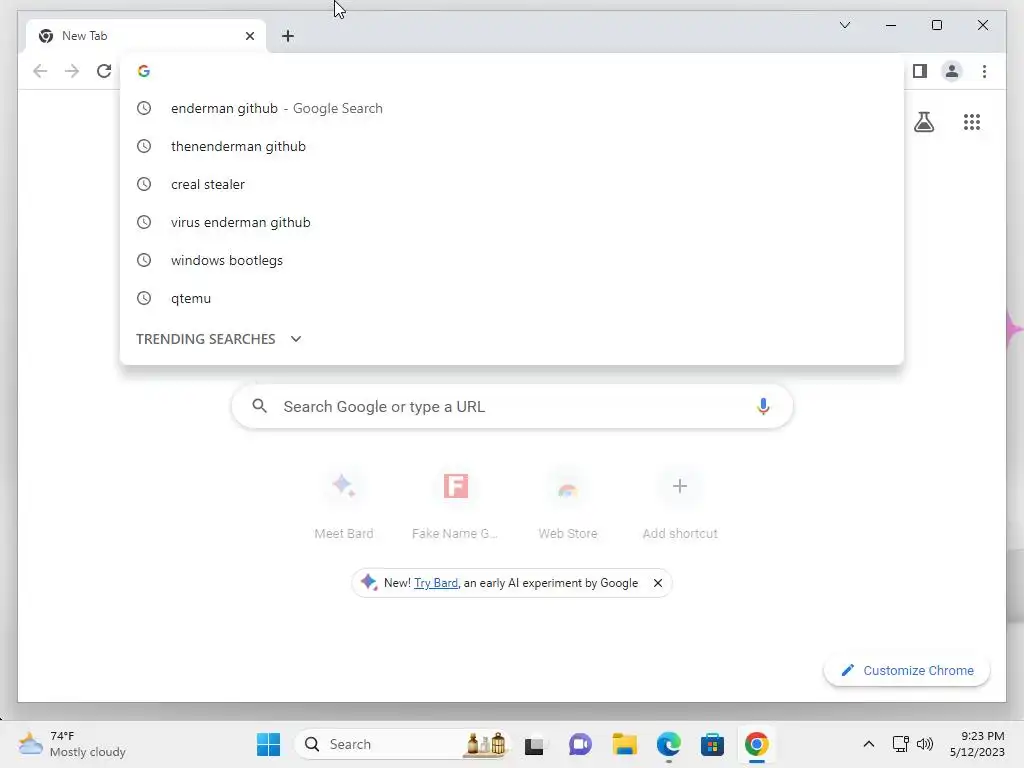Click the browser back arrow
Screen dimensions: 1024x768
click(40, 71)
